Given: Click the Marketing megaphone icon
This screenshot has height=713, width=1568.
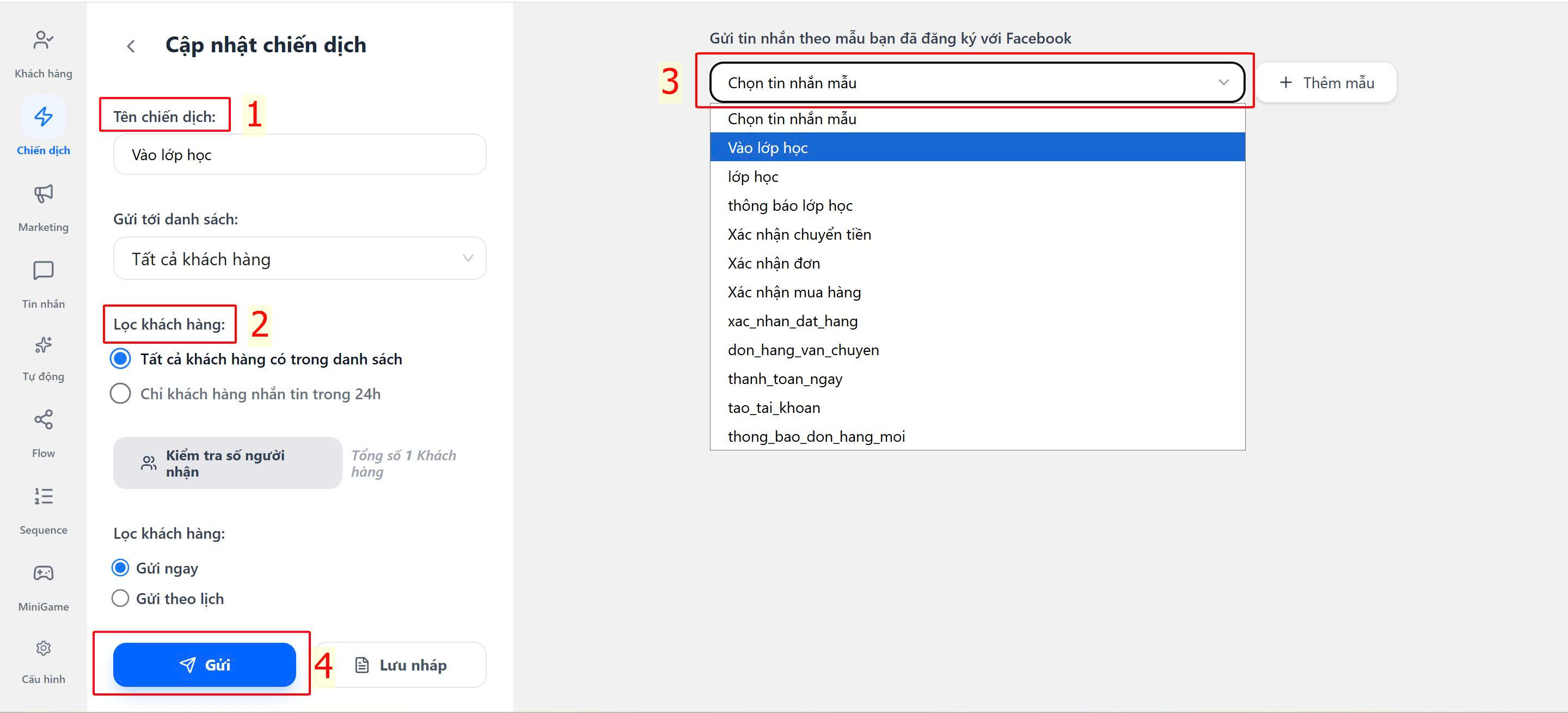Looking at the screenshot, I should pyautogui.click(x=43, y=194).
